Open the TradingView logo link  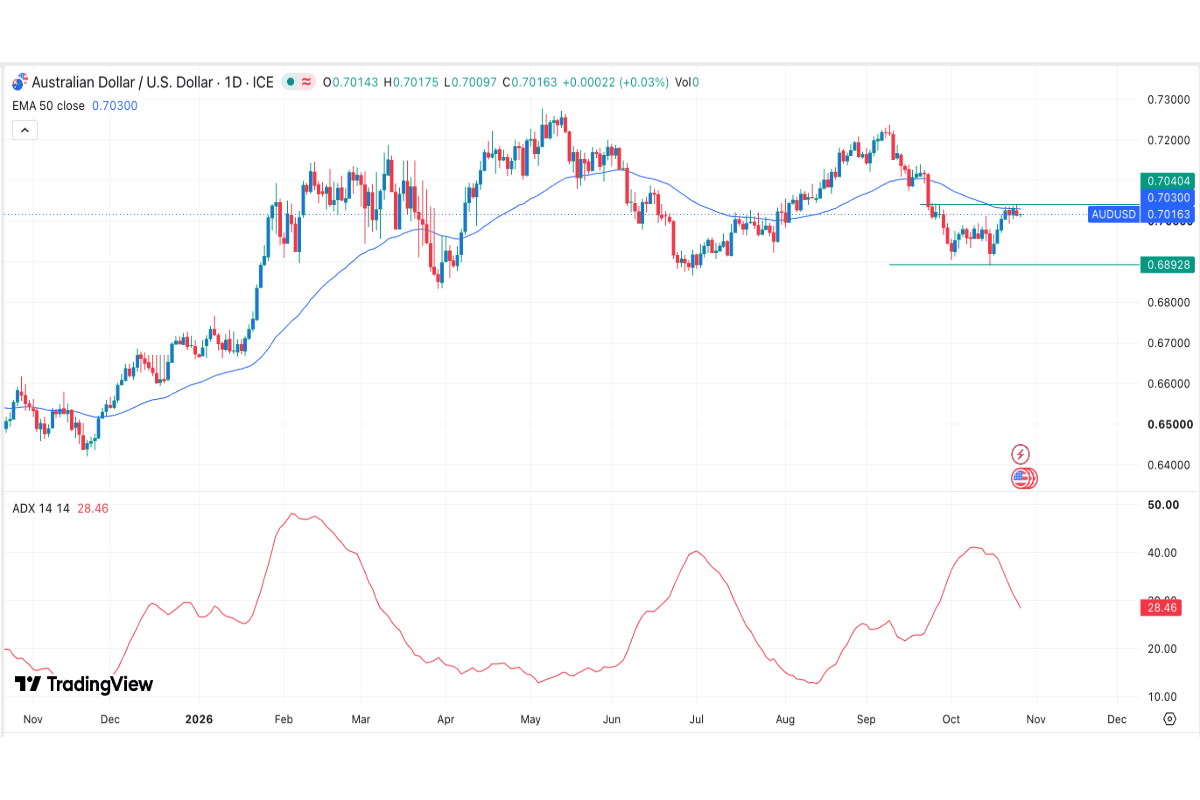(x=84, y=684)
